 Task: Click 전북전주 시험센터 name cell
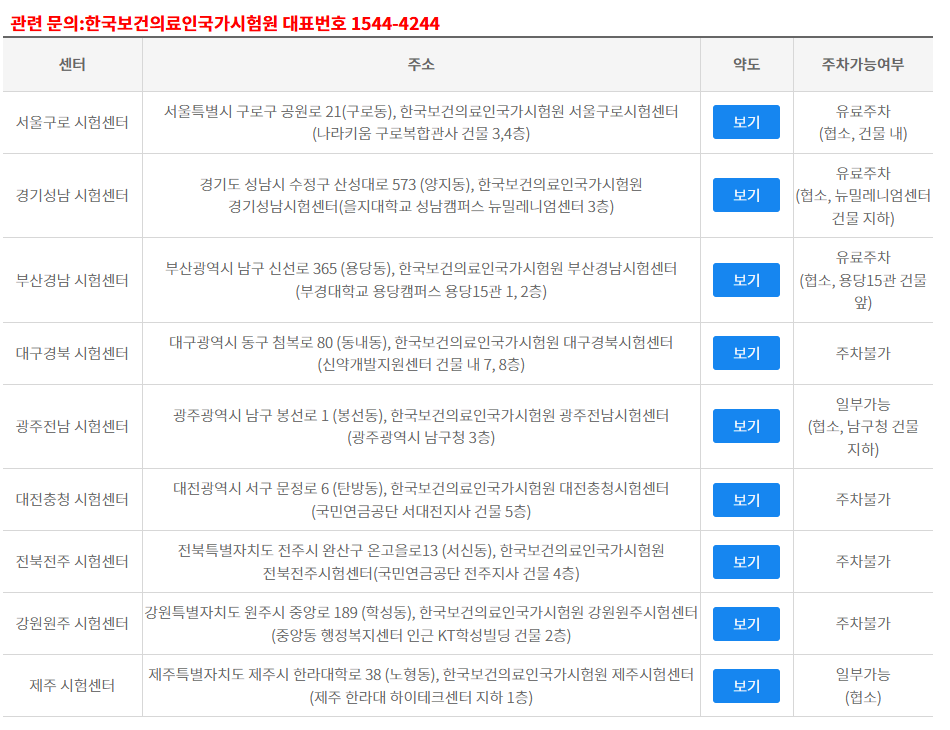point(72,562)
